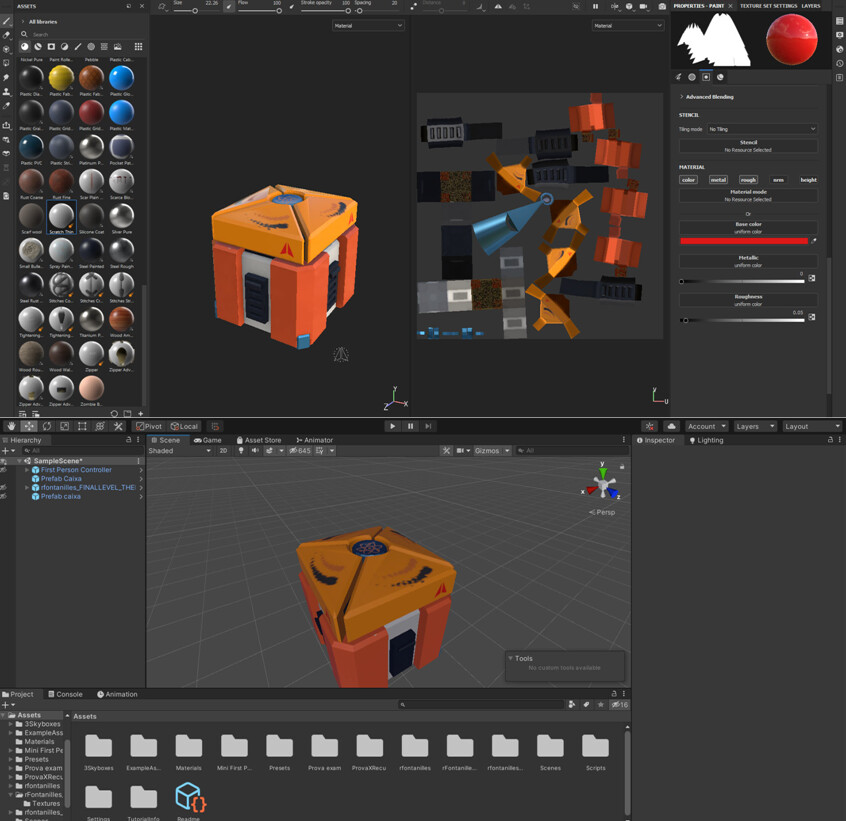Select the Scale tool in Unity's toolbar
The image size is (846, 821).
pyautogui.click(x=62, y=426)
